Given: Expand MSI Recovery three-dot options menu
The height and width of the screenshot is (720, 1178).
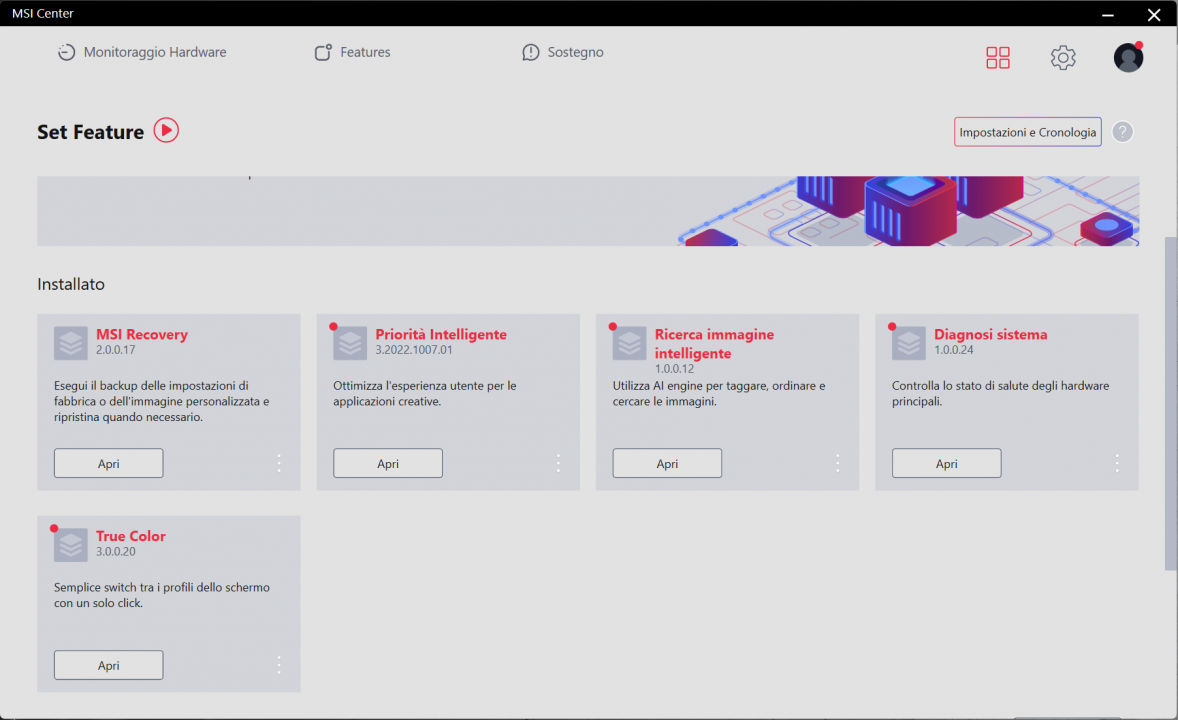Looking at the screenshot, I should coord(279,463).
